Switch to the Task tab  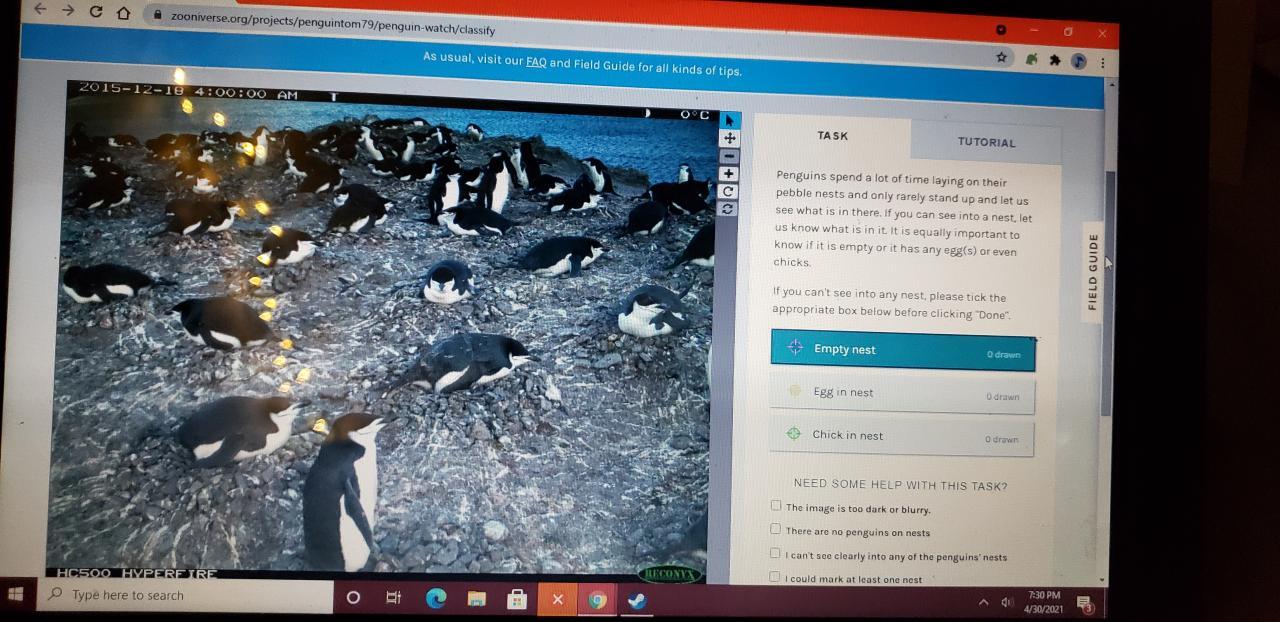coord(832,136)
